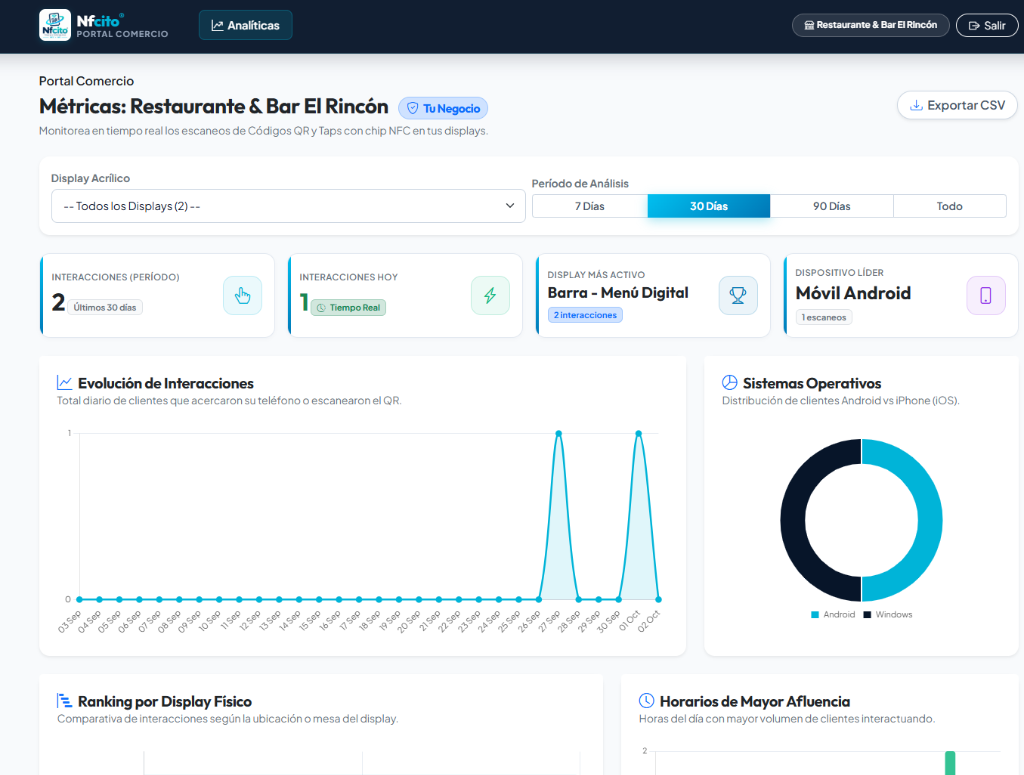
Task: Click the 27 Sep peak data point
Action: (558, 434)
